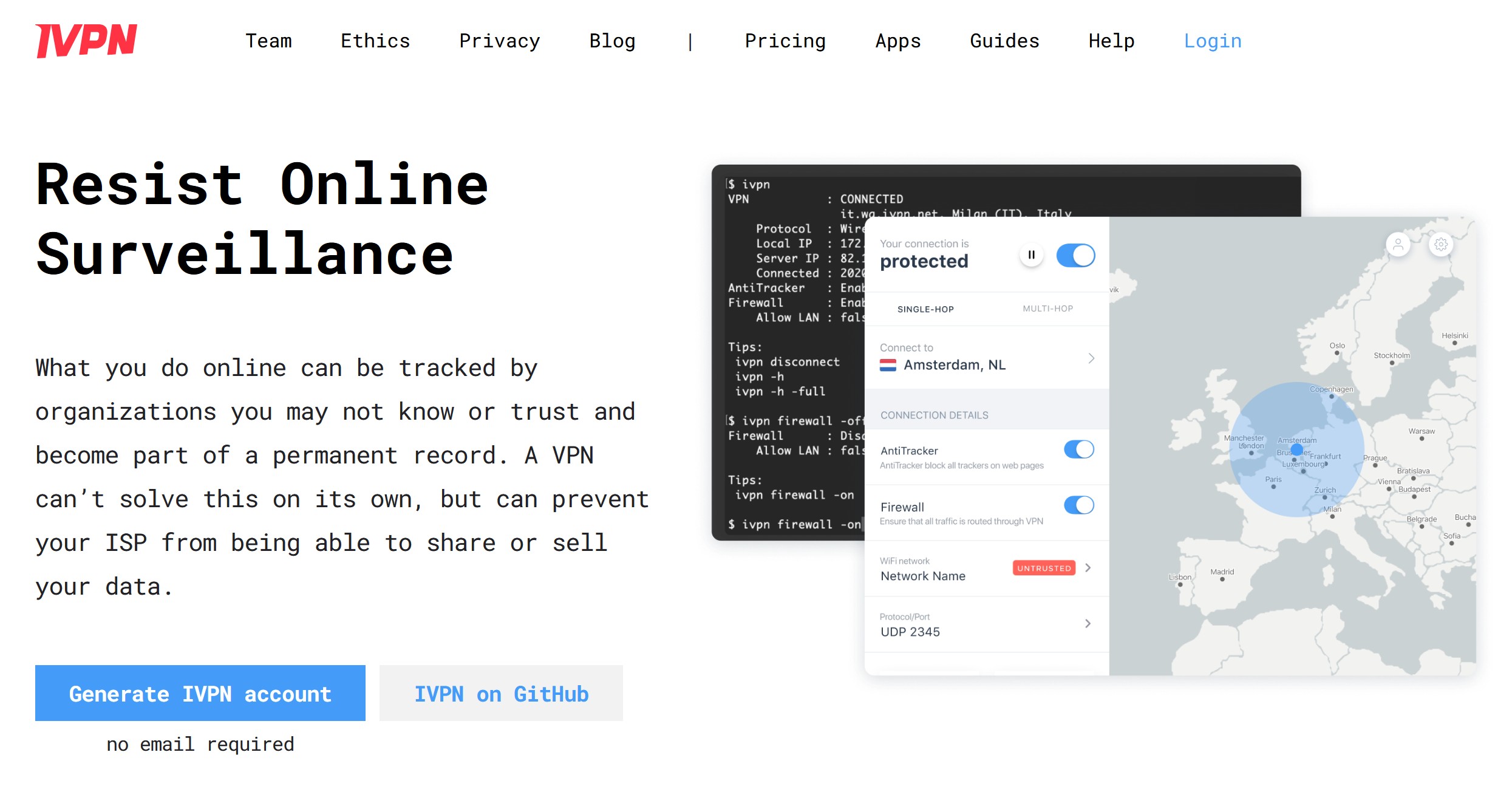Click the IVPN logo
The height and width of the screenshot is (803, 1512).
(x=86, y=41)
